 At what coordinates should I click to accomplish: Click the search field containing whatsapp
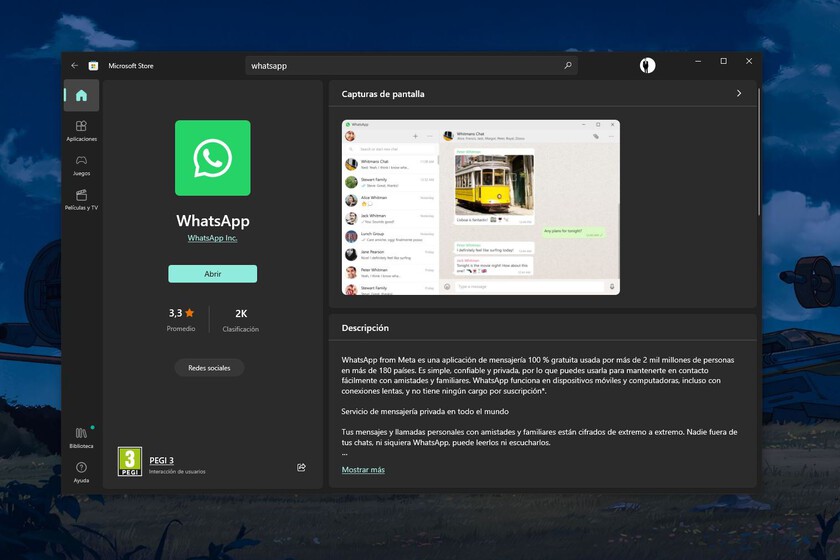pos(411,65)
